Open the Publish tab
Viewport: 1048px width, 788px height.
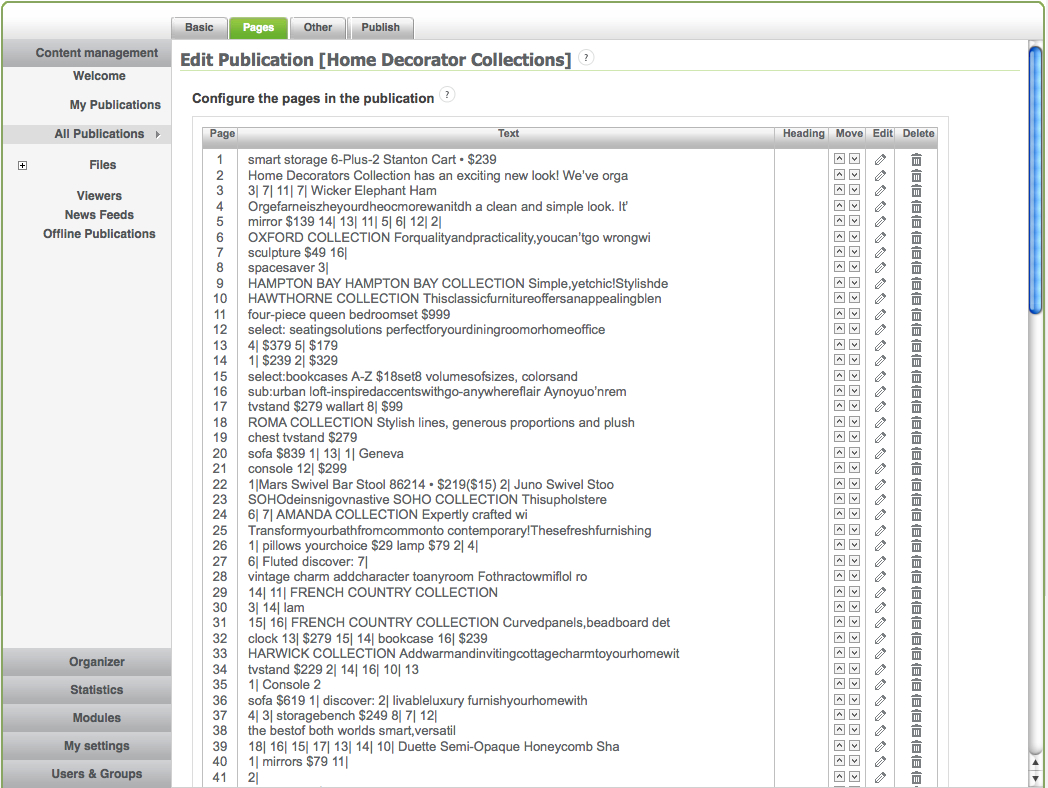click(x=380, y=28)
